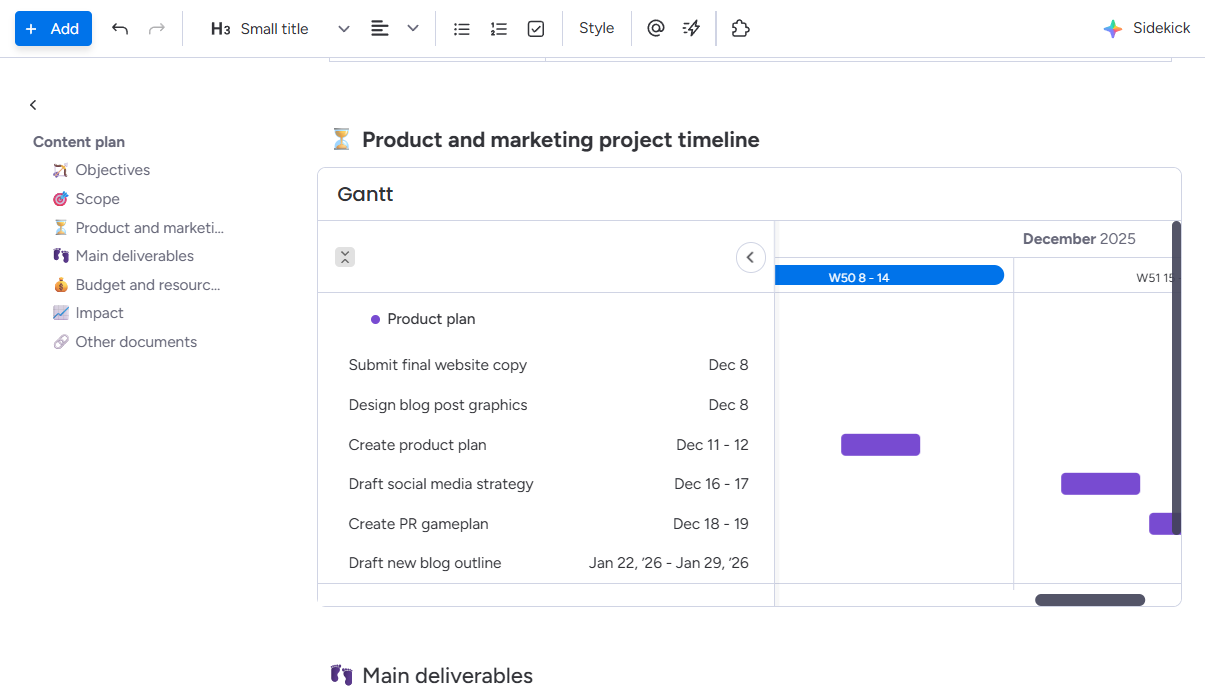
Task: Click the Create product plan Gantt bar
Action: point(880,445)
